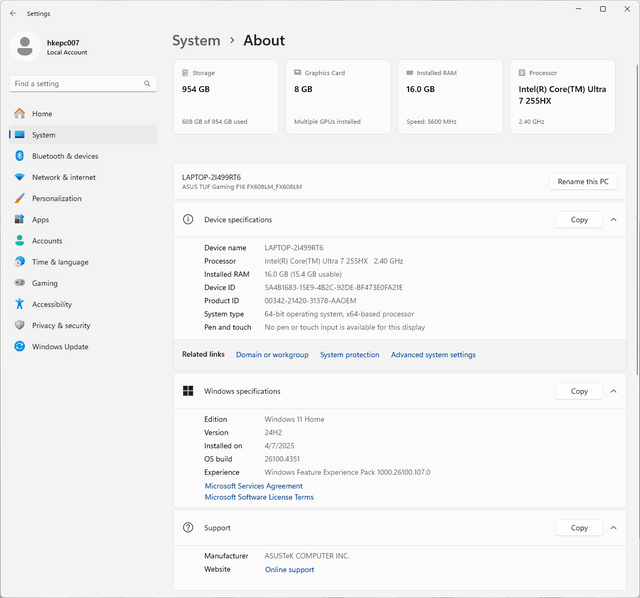Click the 954 GB storage value
Image resolution: width=640 pixels, height=598 pixels.
tap(196, 89)
